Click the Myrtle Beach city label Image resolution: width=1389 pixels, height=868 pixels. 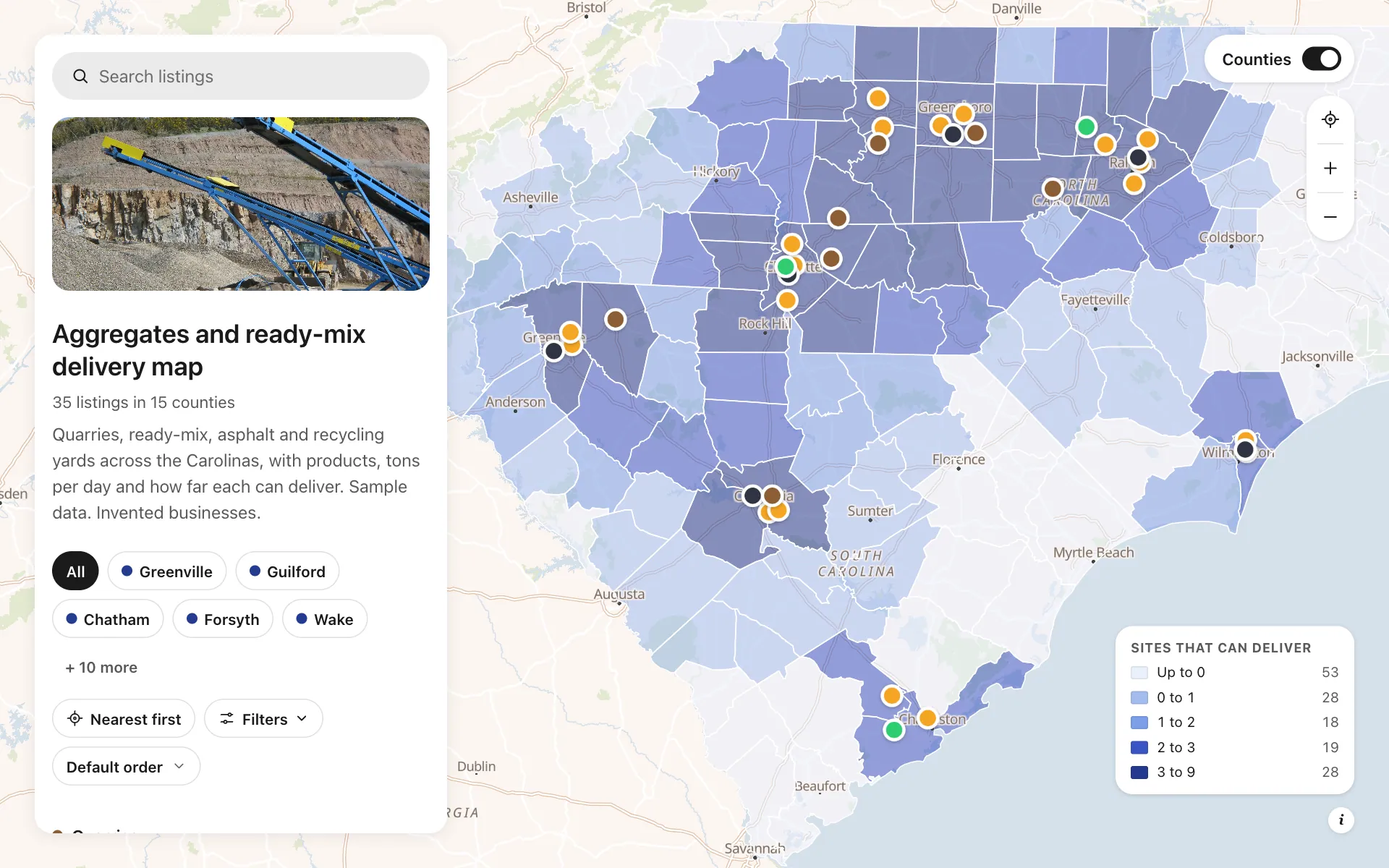click(1093, 553)
